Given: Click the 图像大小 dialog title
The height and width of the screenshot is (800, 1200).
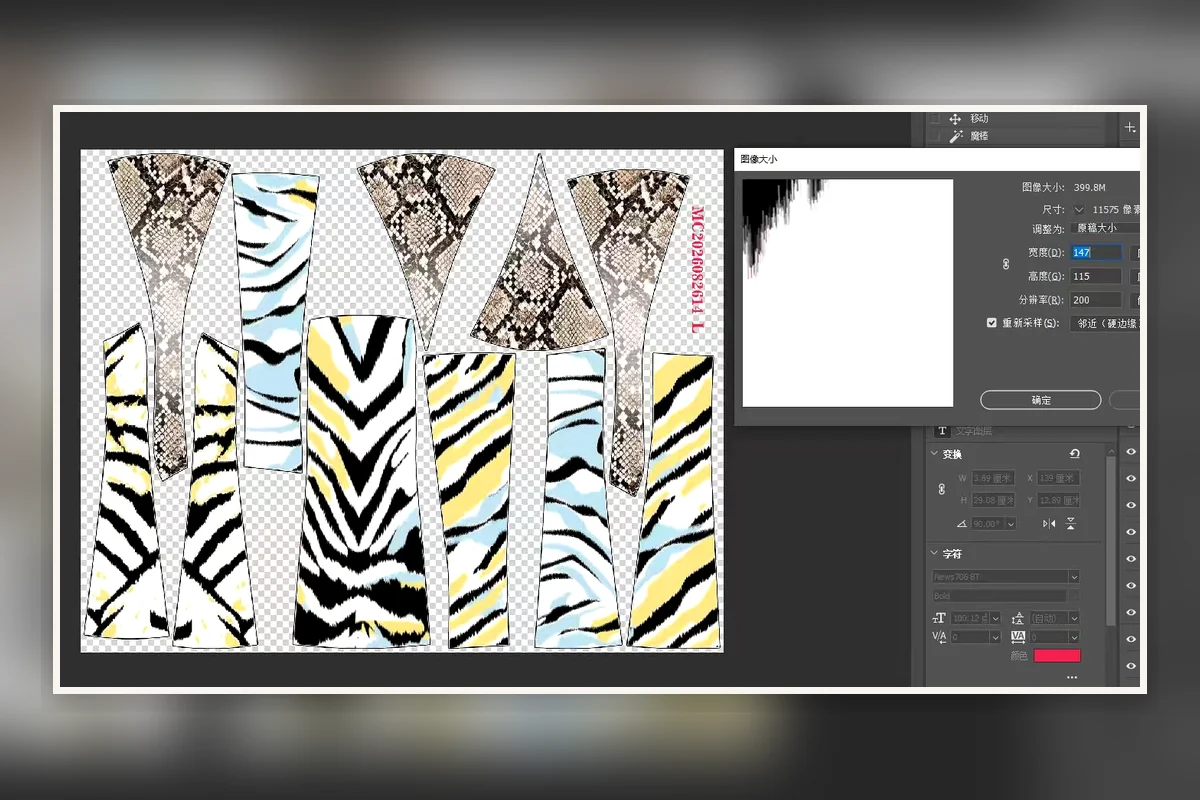Looking at the screenshot, I should [758, 159].
